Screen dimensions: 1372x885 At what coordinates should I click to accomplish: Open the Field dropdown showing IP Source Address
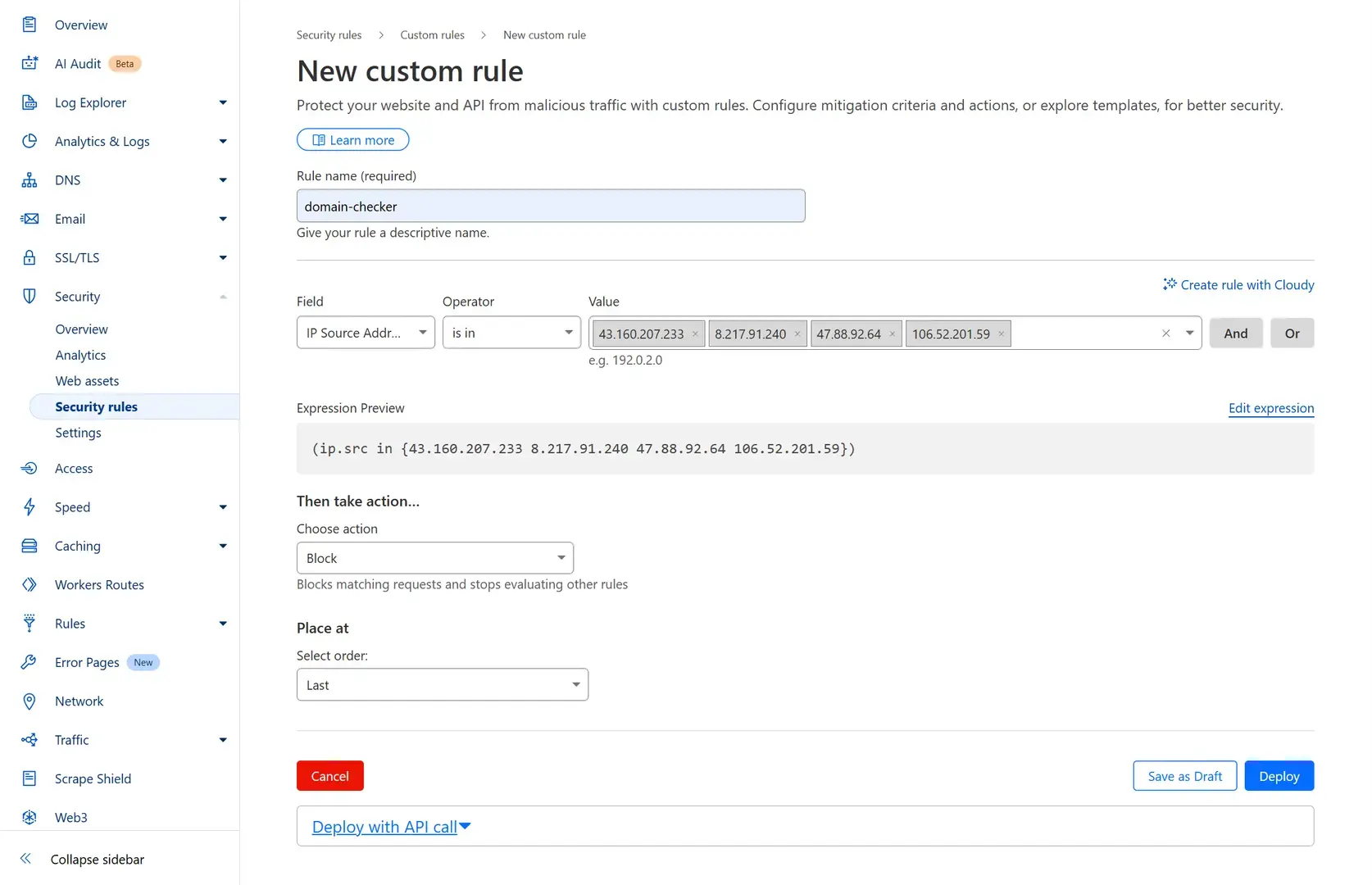(x=366, y=333)
